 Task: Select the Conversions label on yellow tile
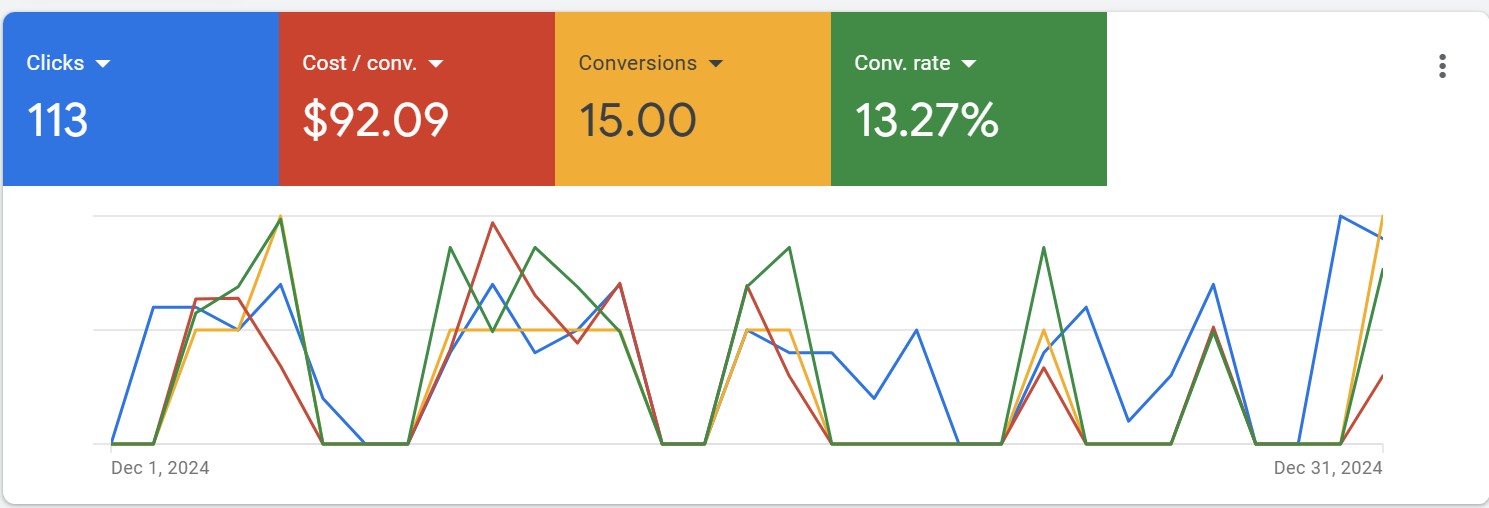point(637,63)
